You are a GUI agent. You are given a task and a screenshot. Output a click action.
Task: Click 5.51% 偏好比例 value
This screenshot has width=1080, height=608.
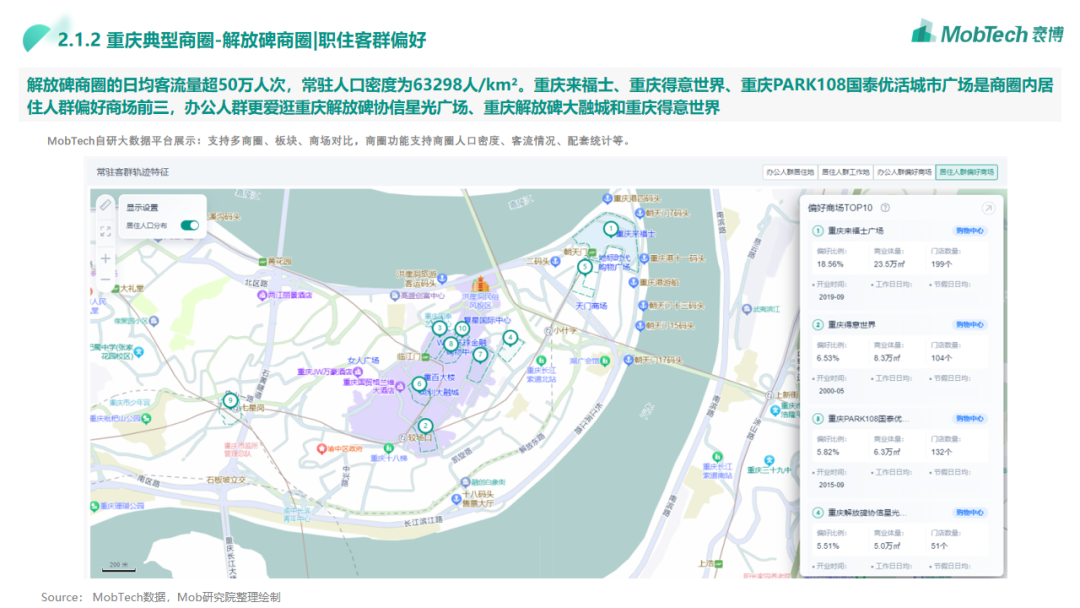coord(828,546)
